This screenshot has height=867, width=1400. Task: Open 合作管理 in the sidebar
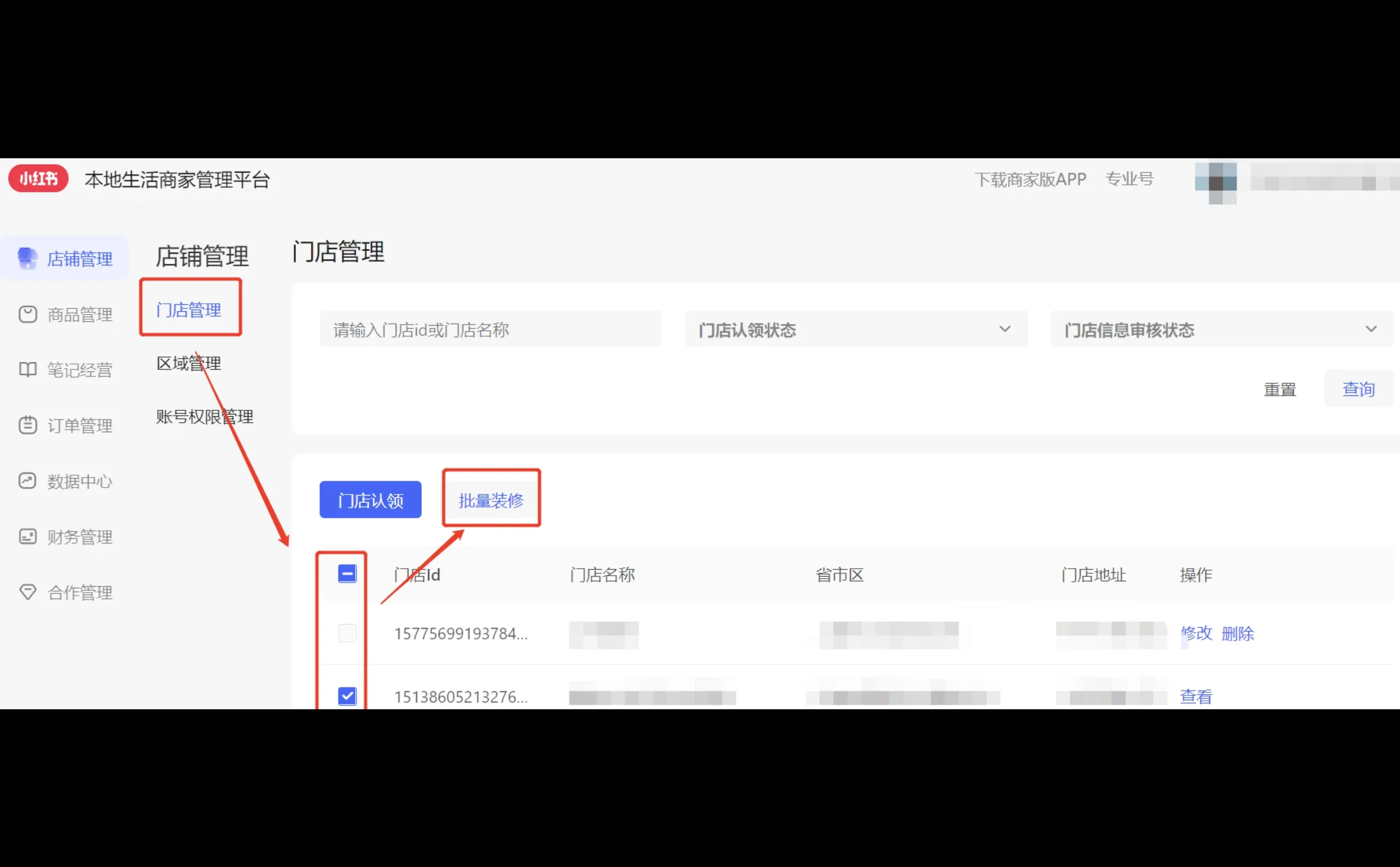(79, 593)
